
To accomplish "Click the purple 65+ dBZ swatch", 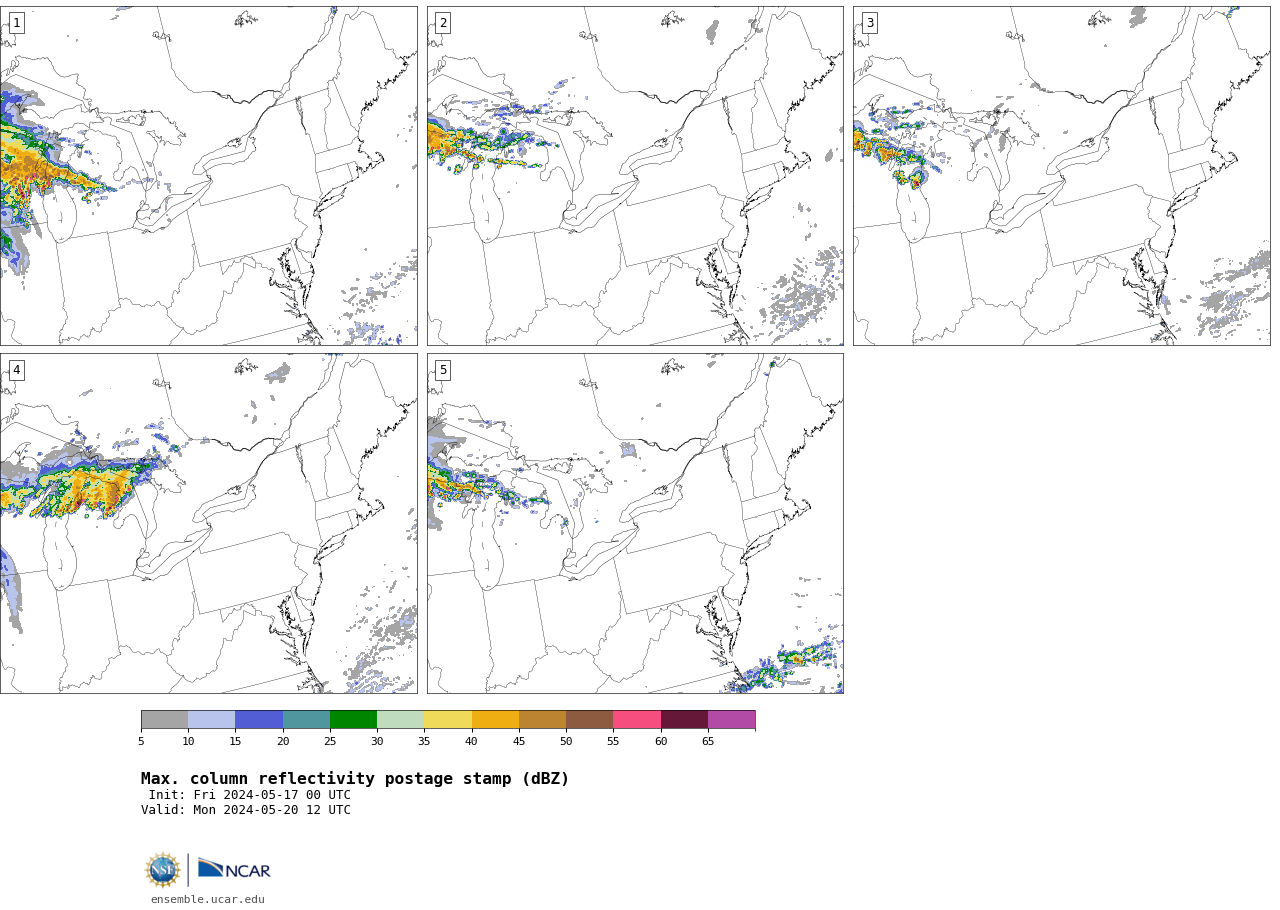I will click(x=731, y=720).
